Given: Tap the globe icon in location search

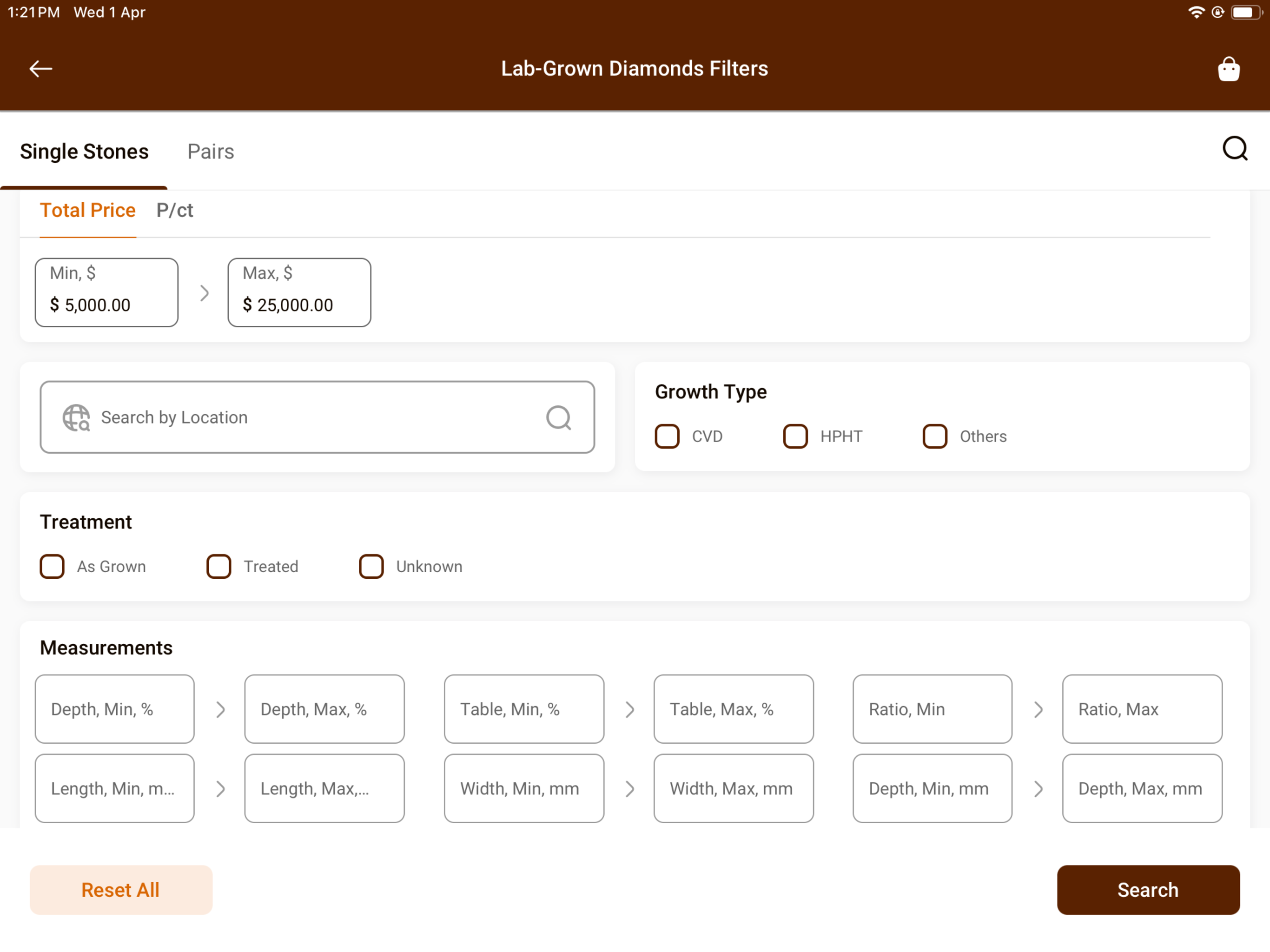Looking at the screenshot, I should click(76, 417).
